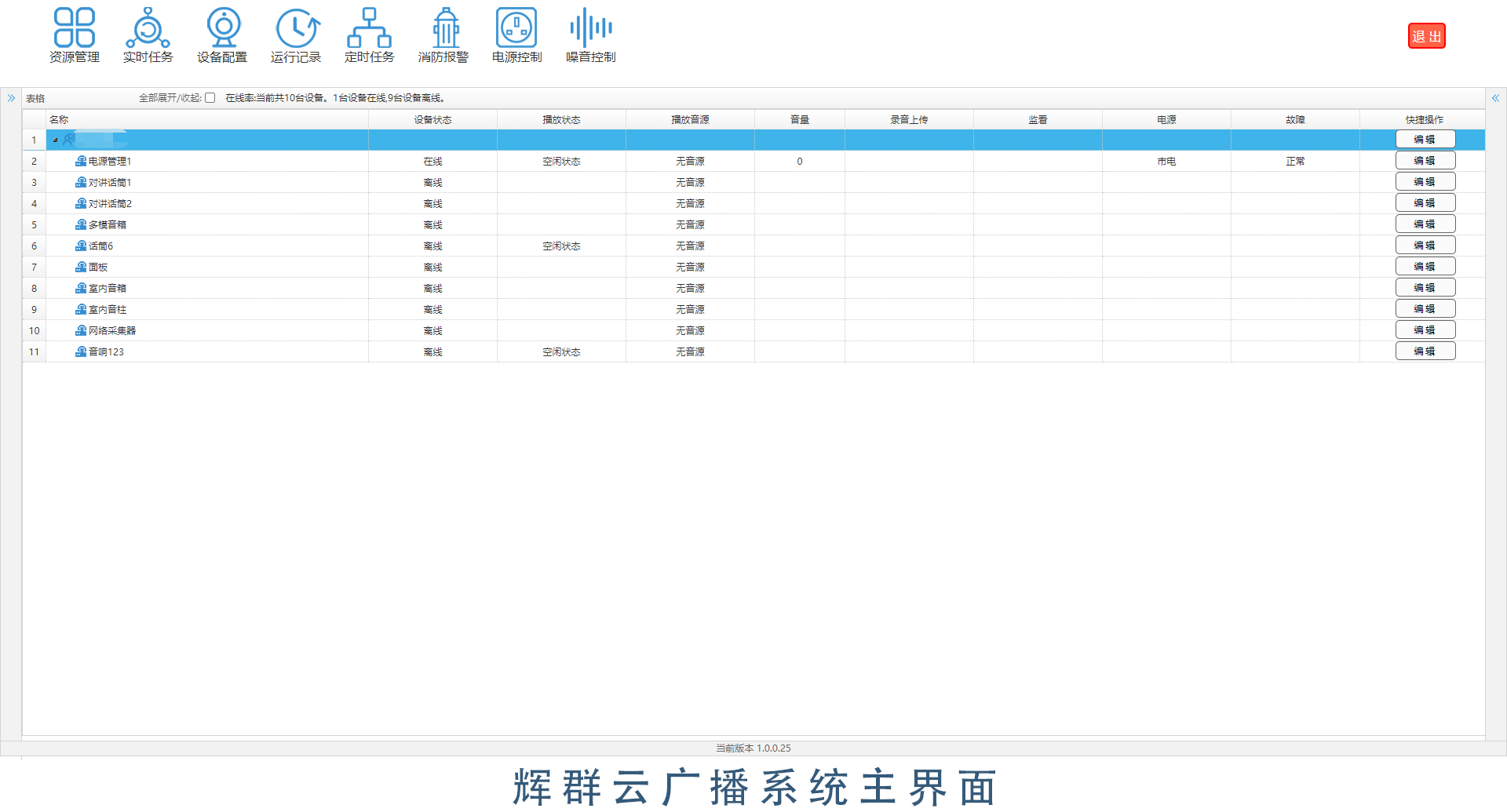Open the 电源控制 power control

(x=516, y=35)
